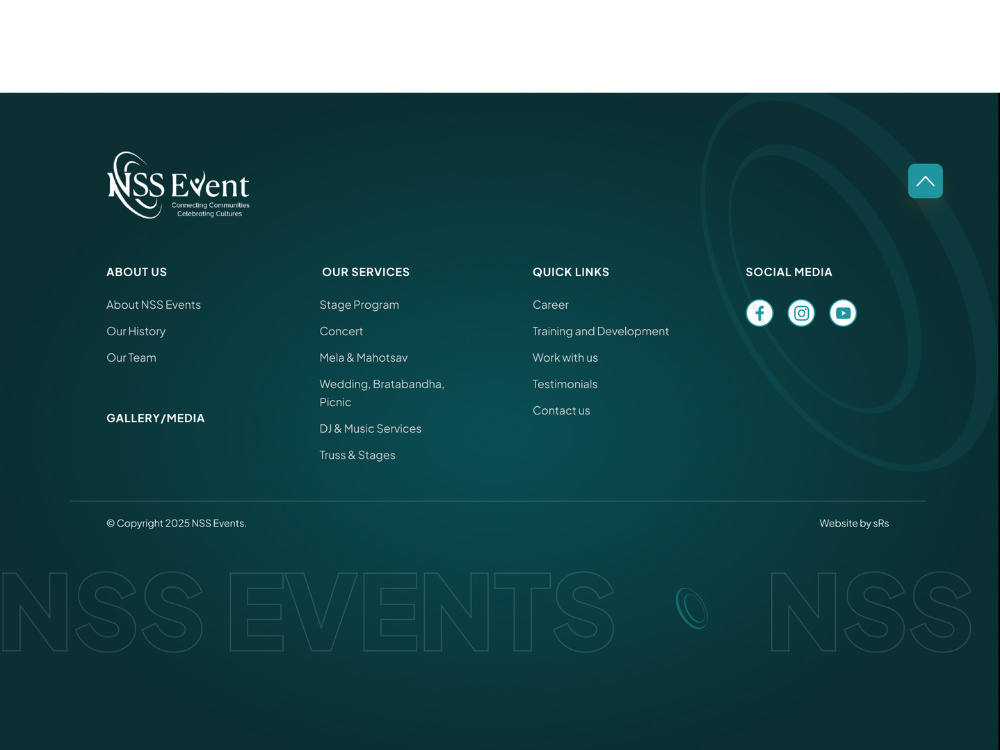
Task: Click the scroll-to-top arrow button
Action: pyautogui.click(x=925, y=181)
